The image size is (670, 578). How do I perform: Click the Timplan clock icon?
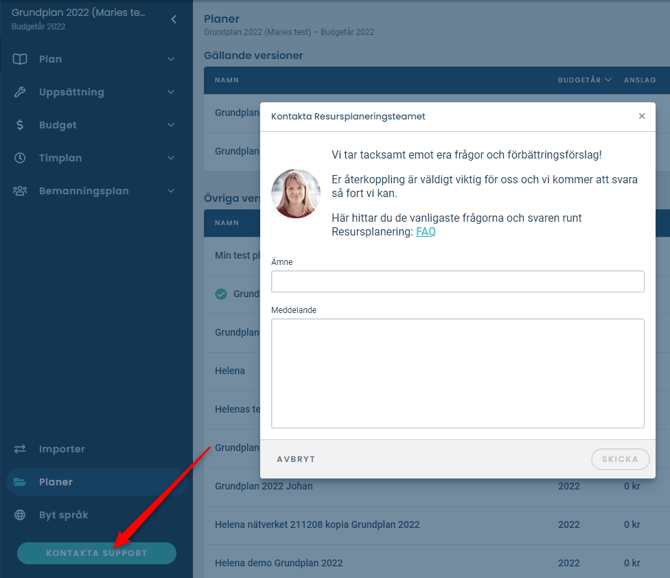point(20,158)
